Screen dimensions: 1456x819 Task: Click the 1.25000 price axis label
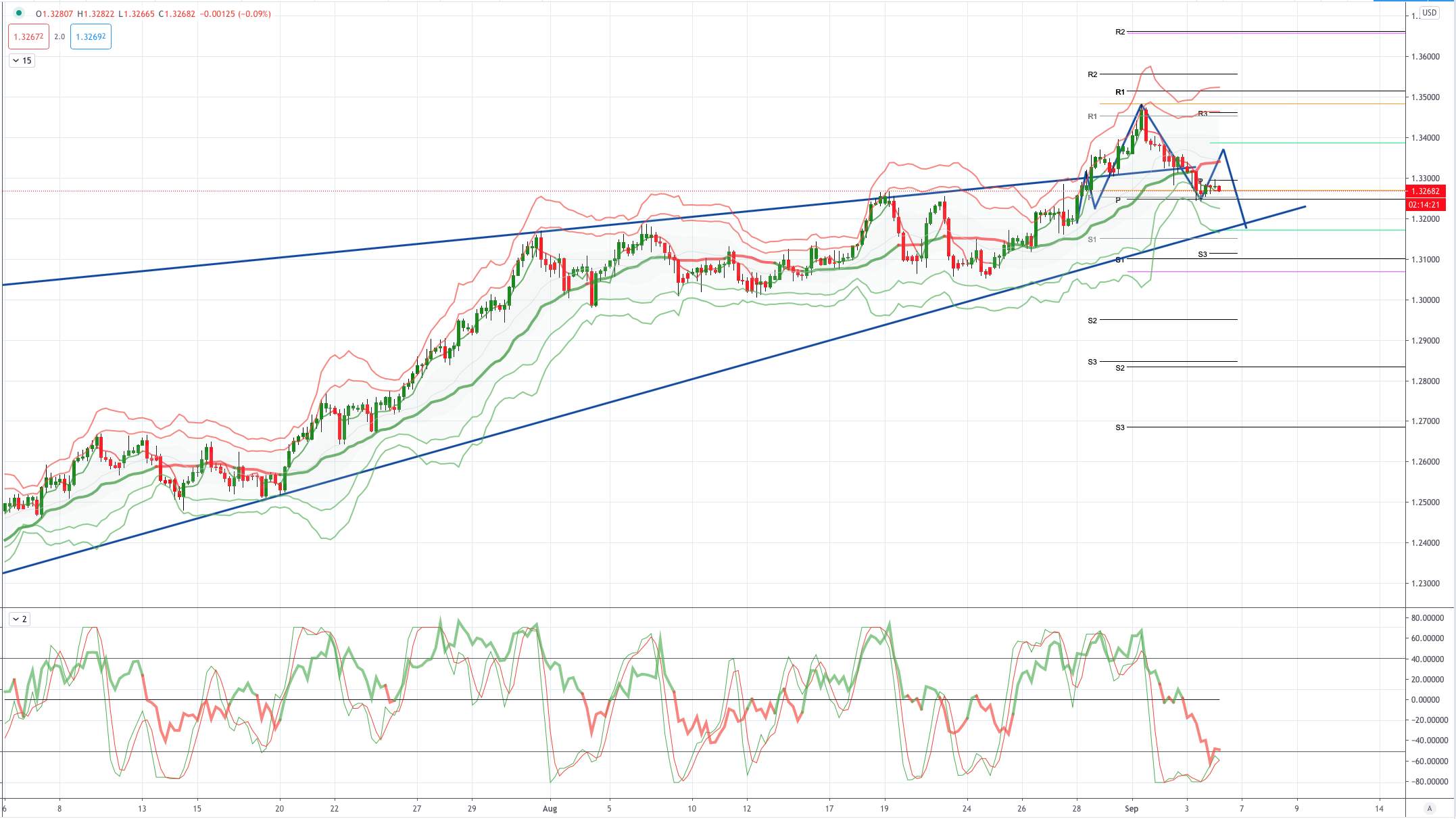tap(1425, 502)
